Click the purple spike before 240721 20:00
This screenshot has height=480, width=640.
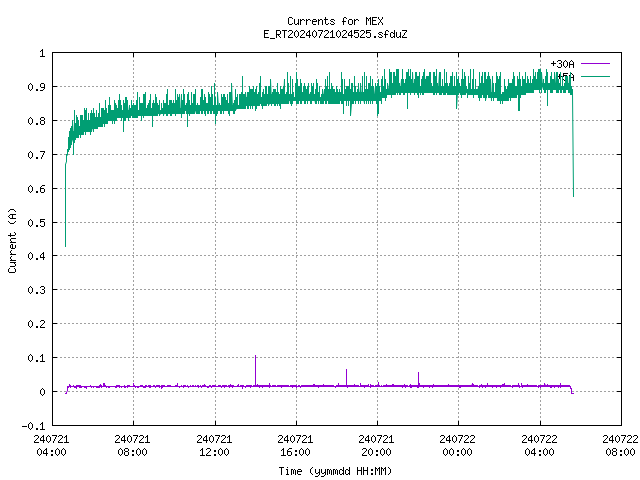click(347, 377)
